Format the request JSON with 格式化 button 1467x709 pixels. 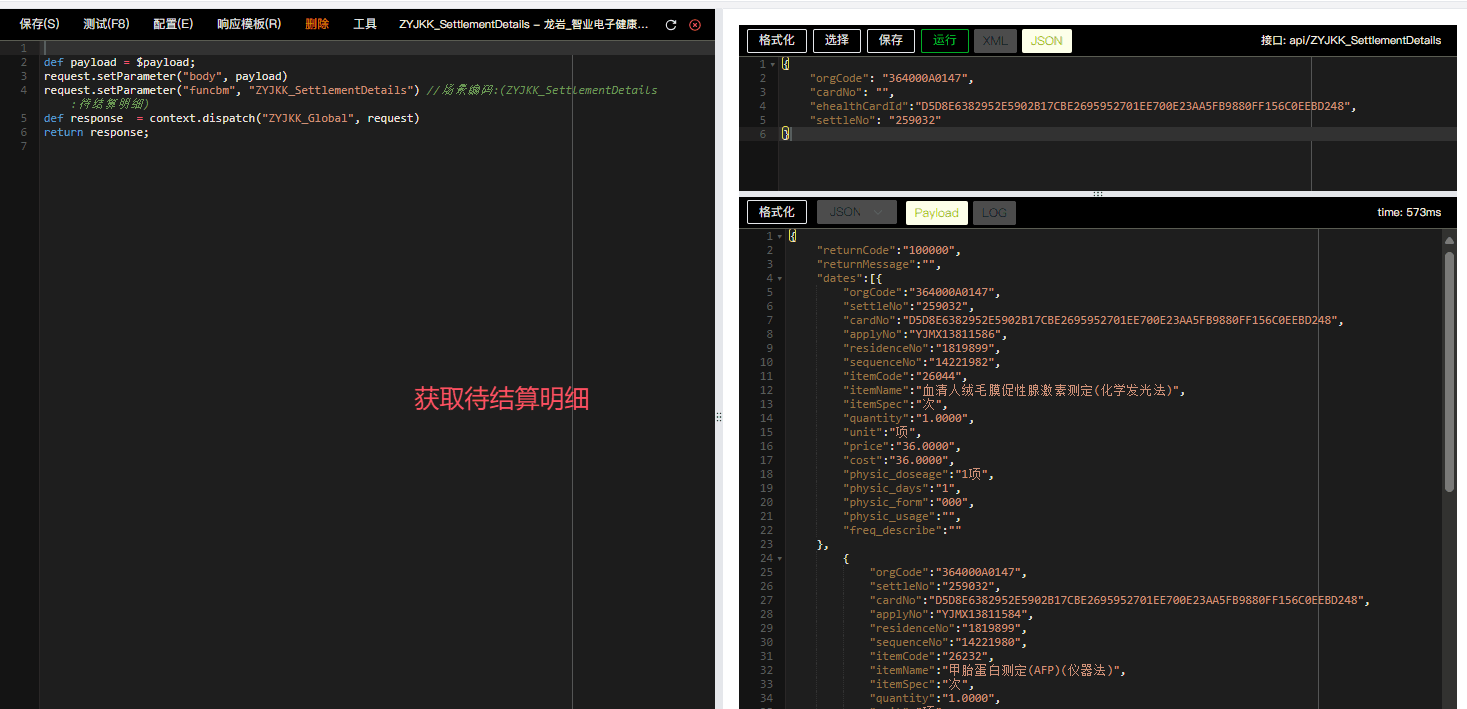pos(777,40)
